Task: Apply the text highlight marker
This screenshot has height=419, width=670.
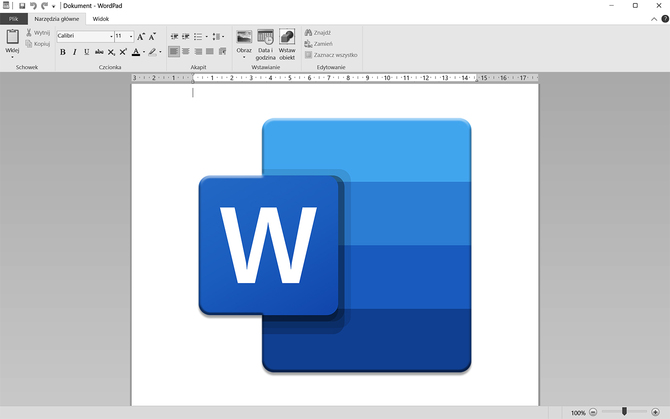Action: (x=153, y=52)
